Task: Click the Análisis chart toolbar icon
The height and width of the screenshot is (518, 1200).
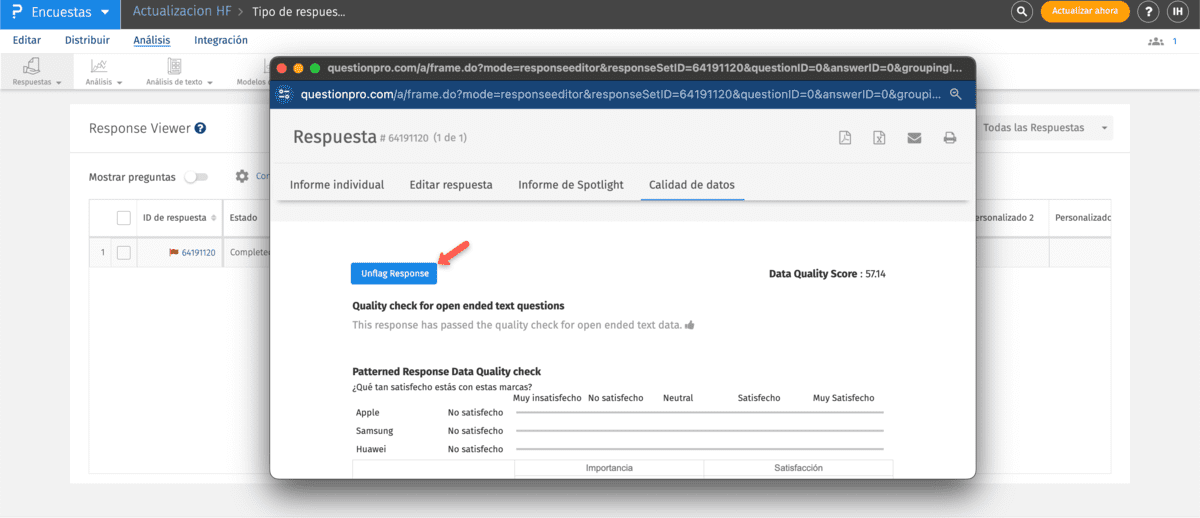Action: click(99, 65)
